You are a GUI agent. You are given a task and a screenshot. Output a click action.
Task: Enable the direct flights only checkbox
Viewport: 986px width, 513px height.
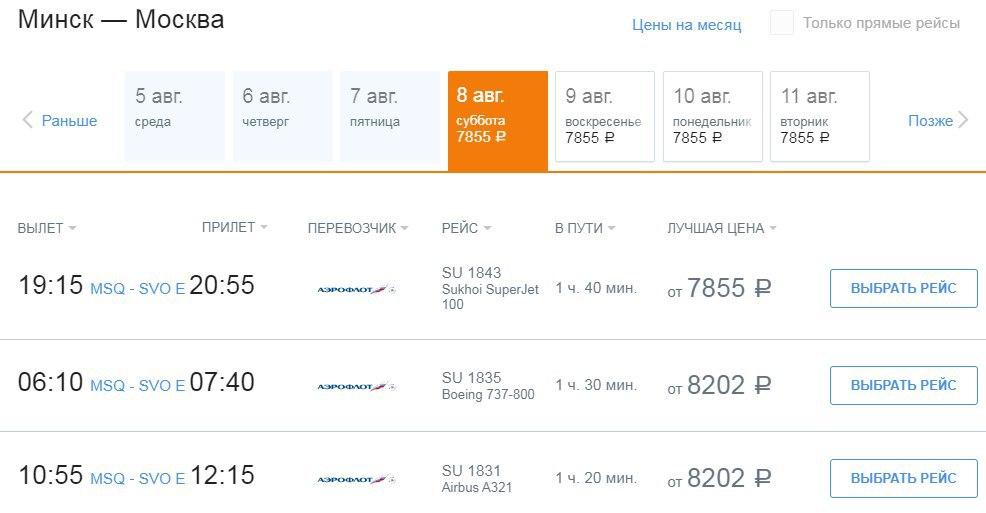[782, 23]
